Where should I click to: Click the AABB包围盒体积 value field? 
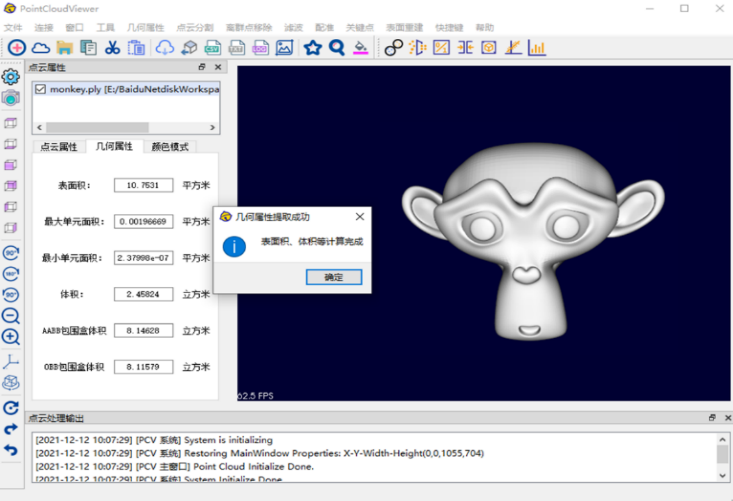pos(144,330)
